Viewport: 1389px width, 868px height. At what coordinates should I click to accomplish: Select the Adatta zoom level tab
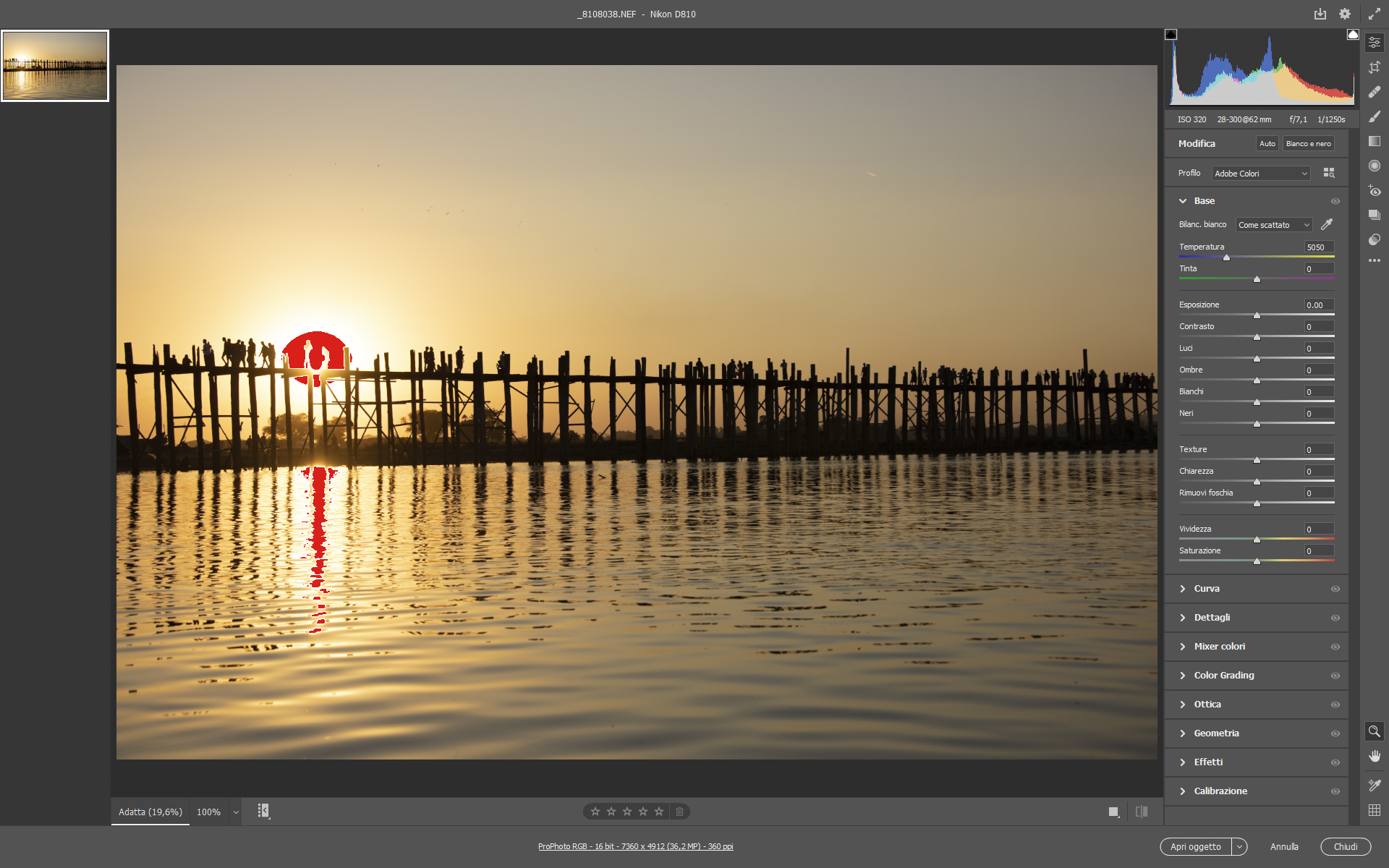click(150, 812)
